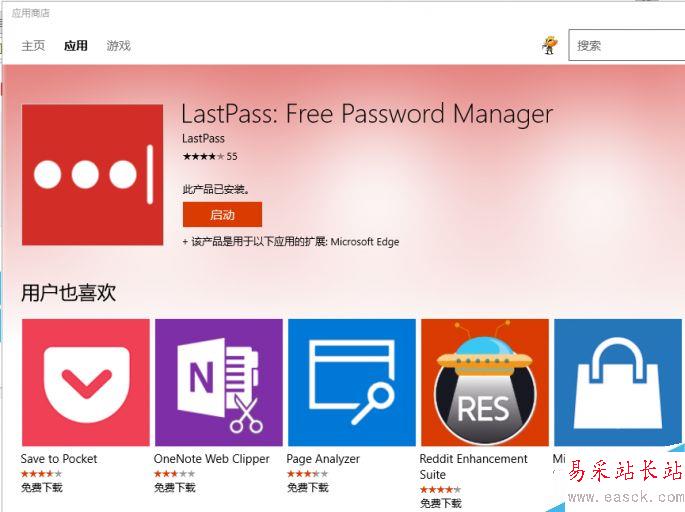This screenshot has width=685, height=512.
Task: Click the LastPass star rating
Action: click(203, 156)
